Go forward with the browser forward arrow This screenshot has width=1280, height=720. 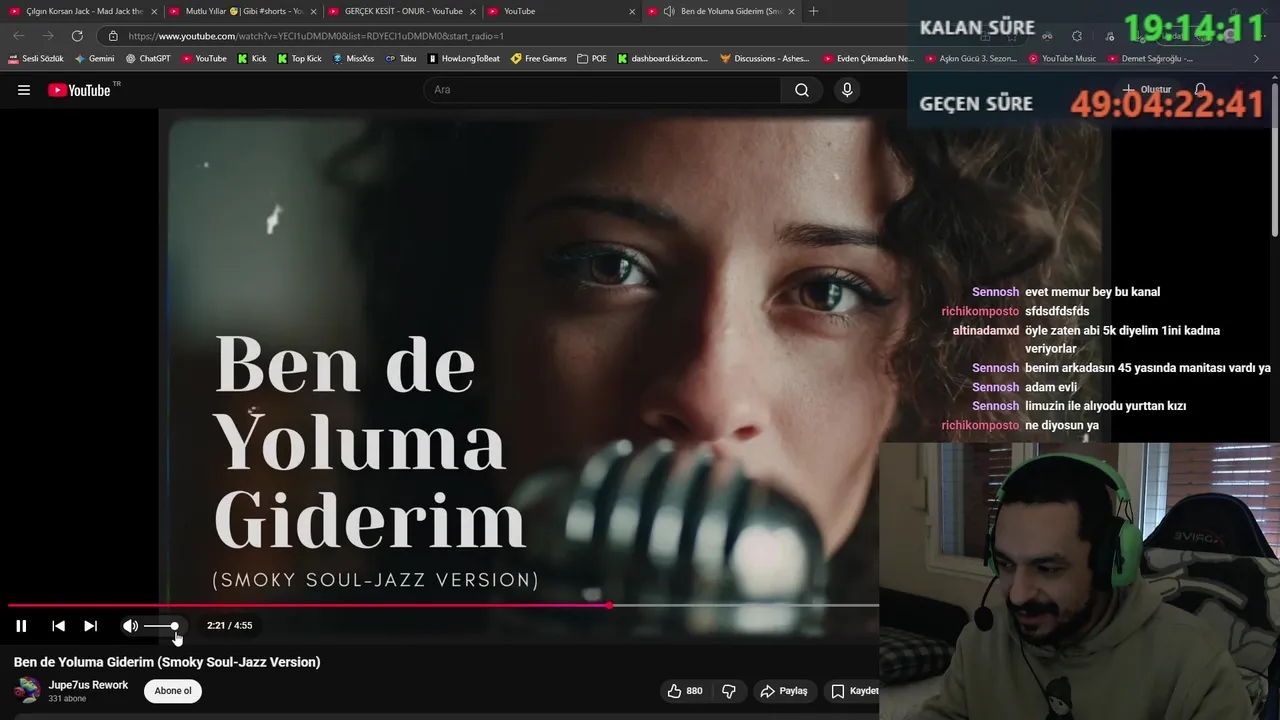coord(48,36)
